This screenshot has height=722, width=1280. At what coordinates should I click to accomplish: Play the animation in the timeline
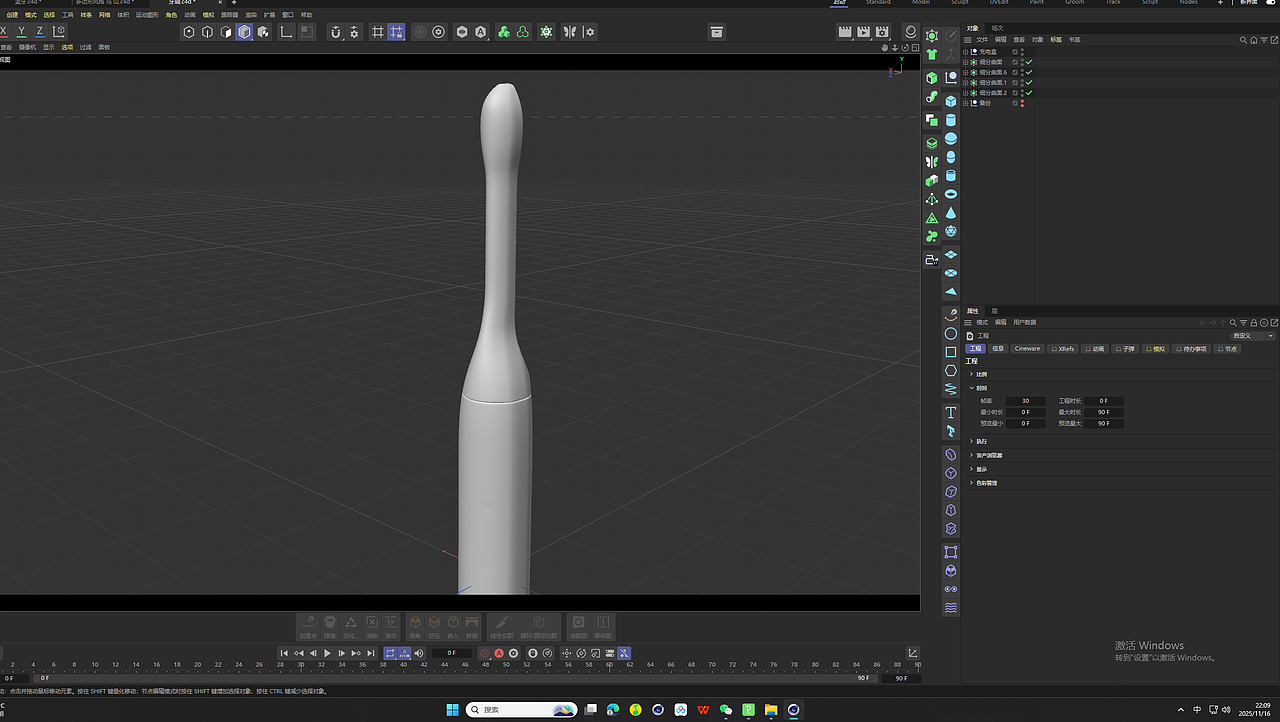coord(327,653)
